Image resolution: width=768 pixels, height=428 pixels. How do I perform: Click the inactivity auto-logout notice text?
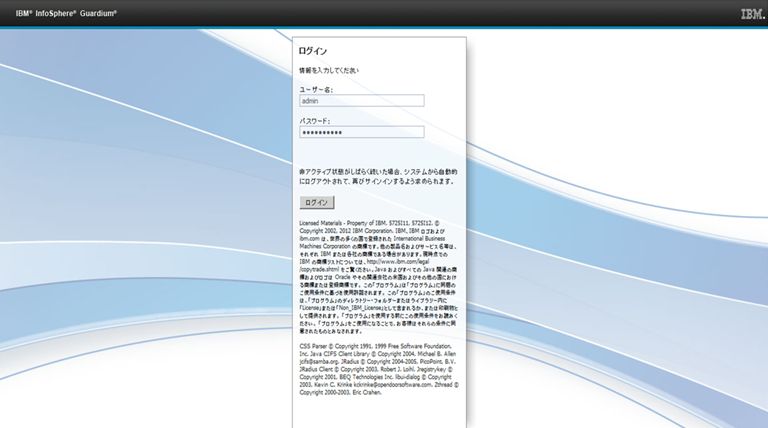coord(378,177)
